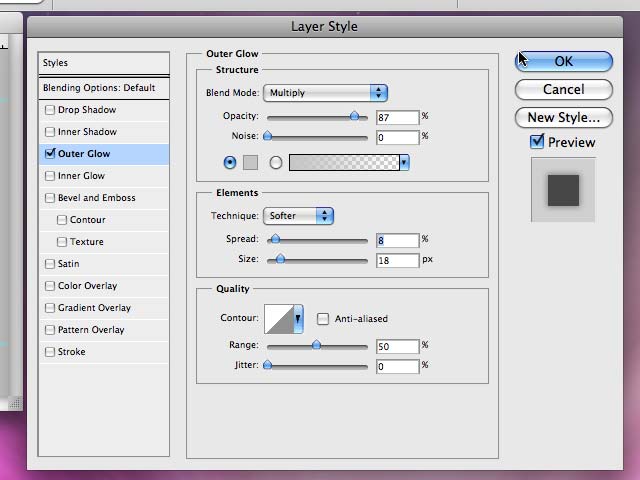640x480 pixels.
Task: Click the New Style... button
Action: (563, 117)
